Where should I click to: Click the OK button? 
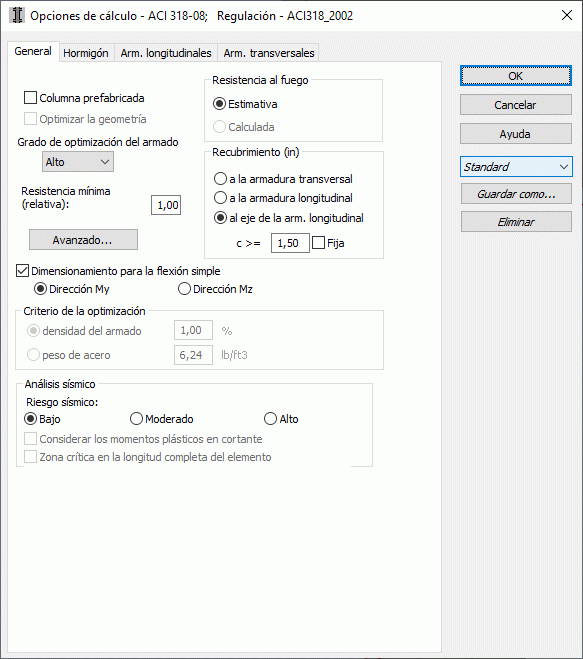point(516,76)
